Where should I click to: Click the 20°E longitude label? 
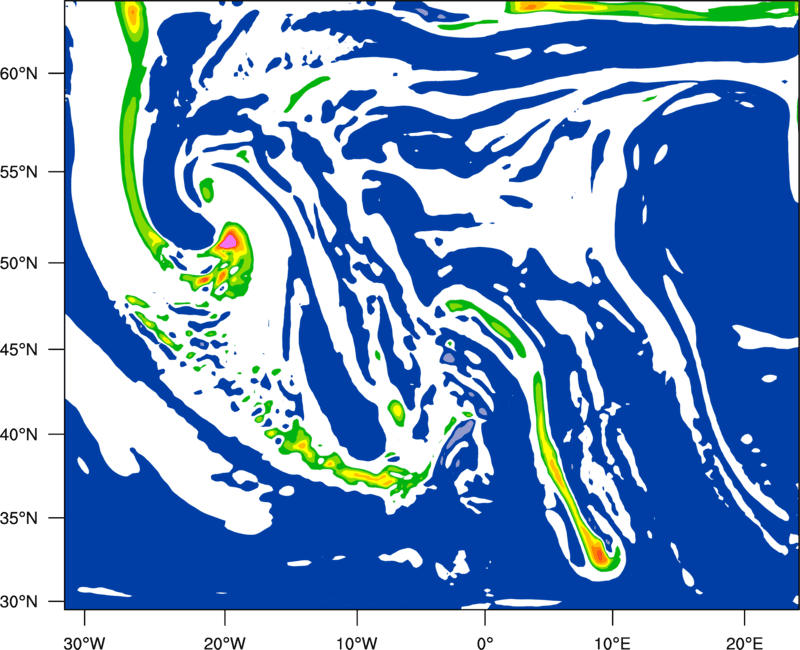[x=744, y=643]
